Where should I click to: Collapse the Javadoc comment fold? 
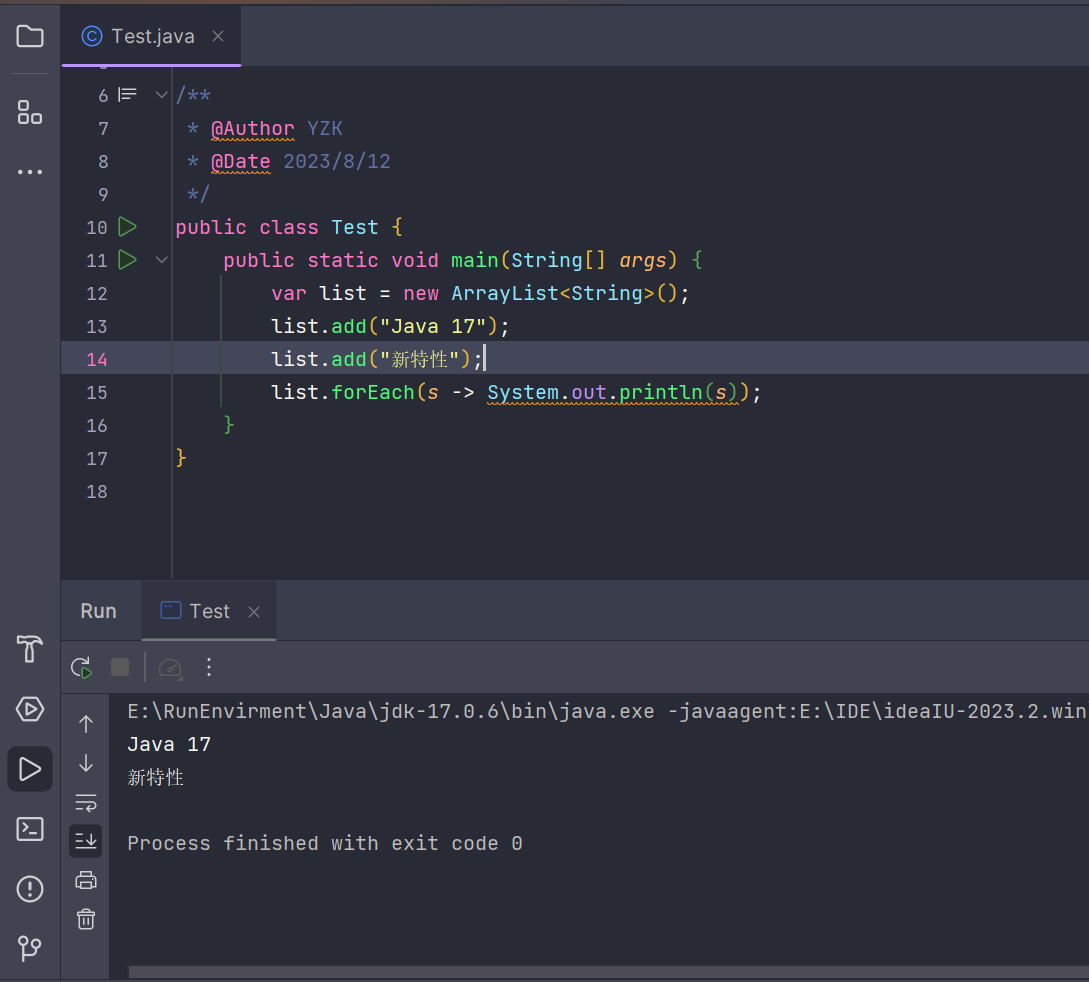pos(161,94)
